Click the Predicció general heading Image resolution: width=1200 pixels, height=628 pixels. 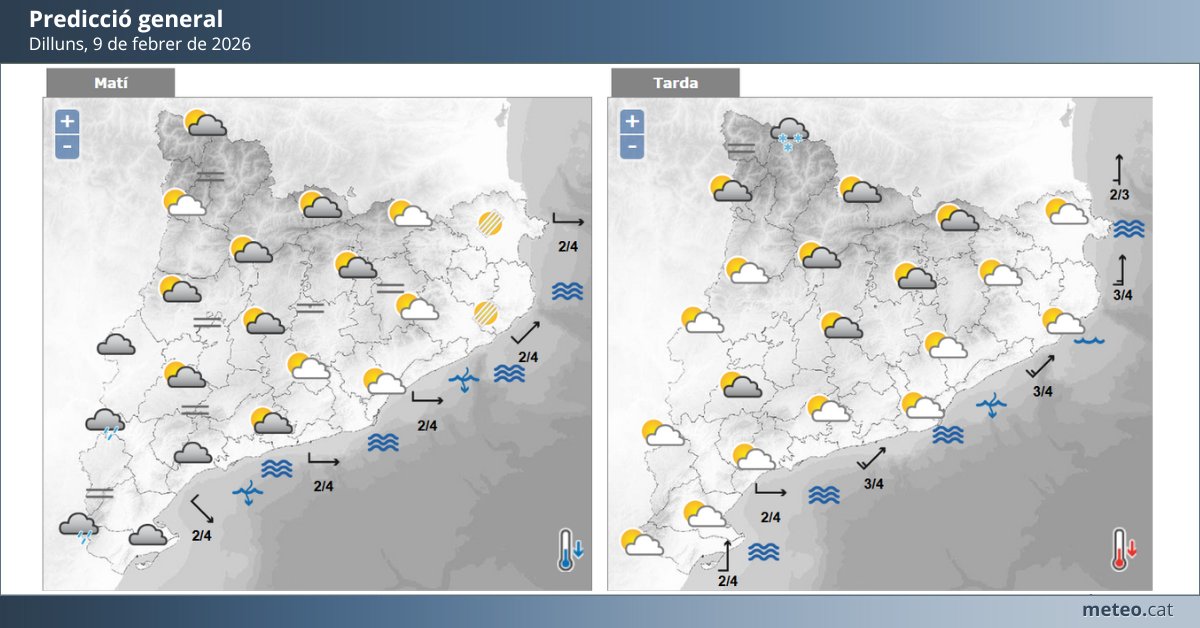click(x=126, y=19)
